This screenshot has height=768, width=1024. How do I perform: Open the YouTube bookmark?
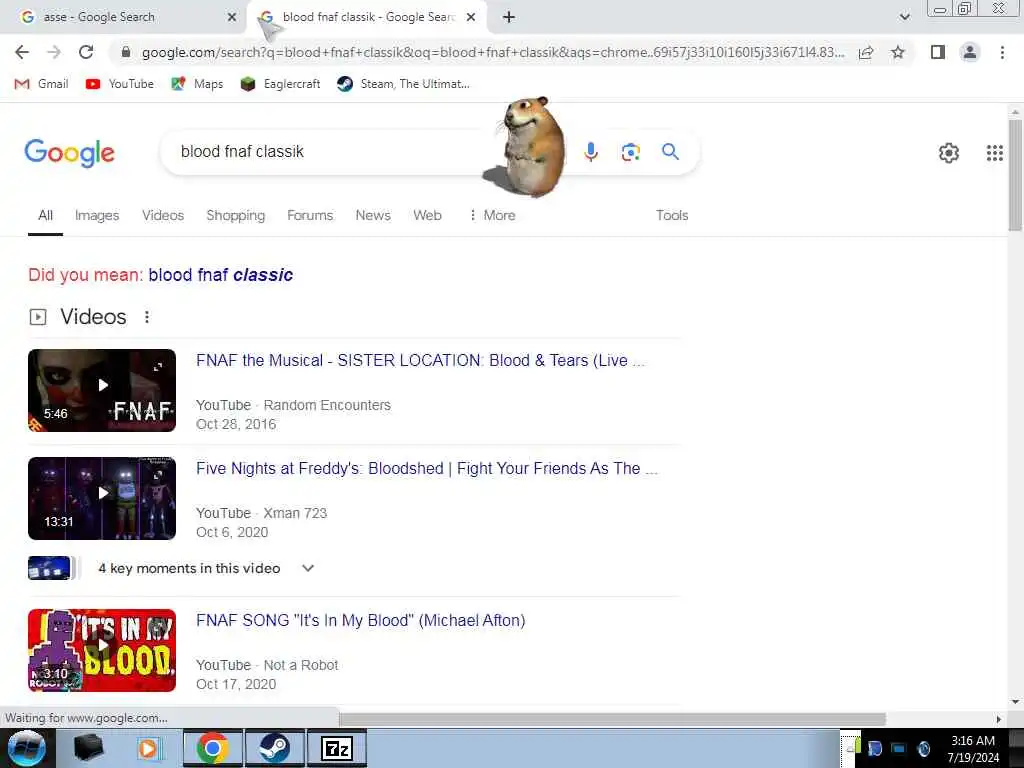tap(120, 84)
